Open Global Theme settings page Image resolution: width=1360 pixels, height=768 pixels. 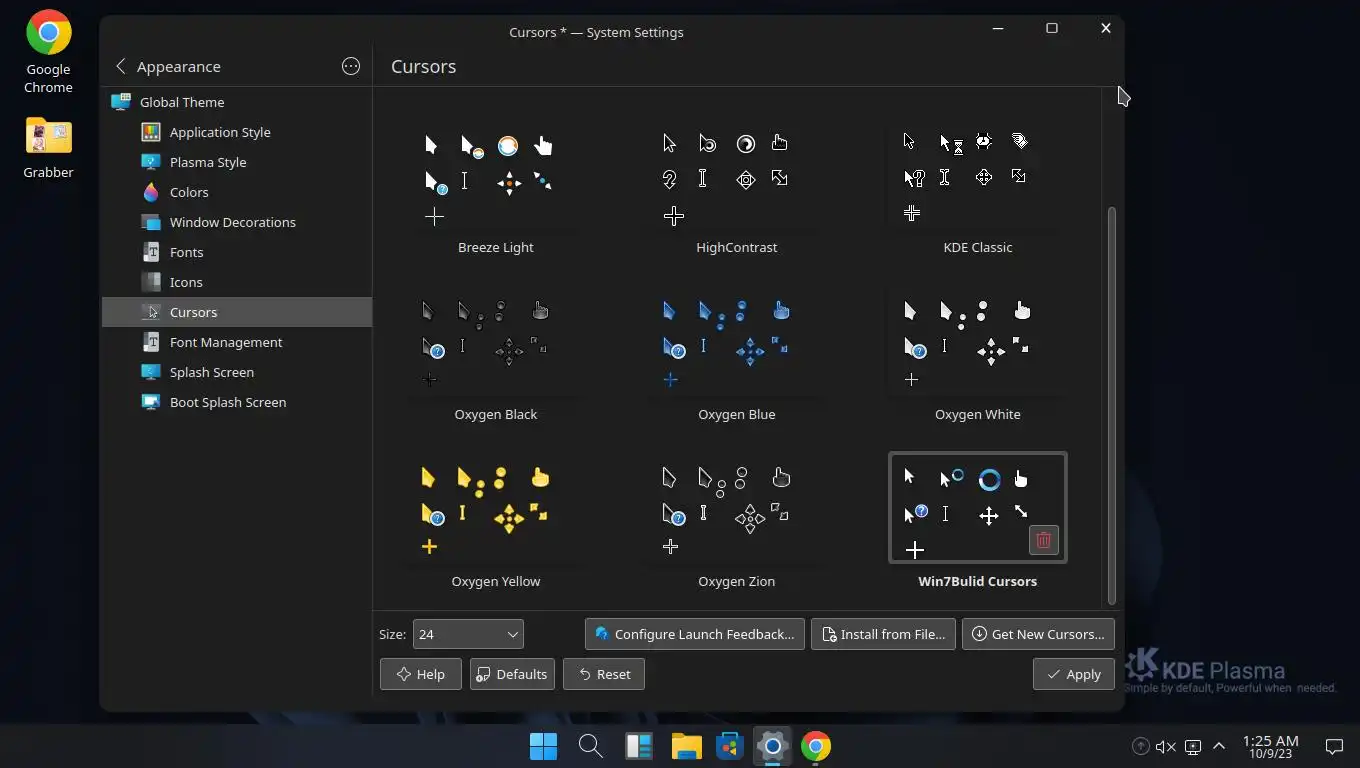point(237,102)
